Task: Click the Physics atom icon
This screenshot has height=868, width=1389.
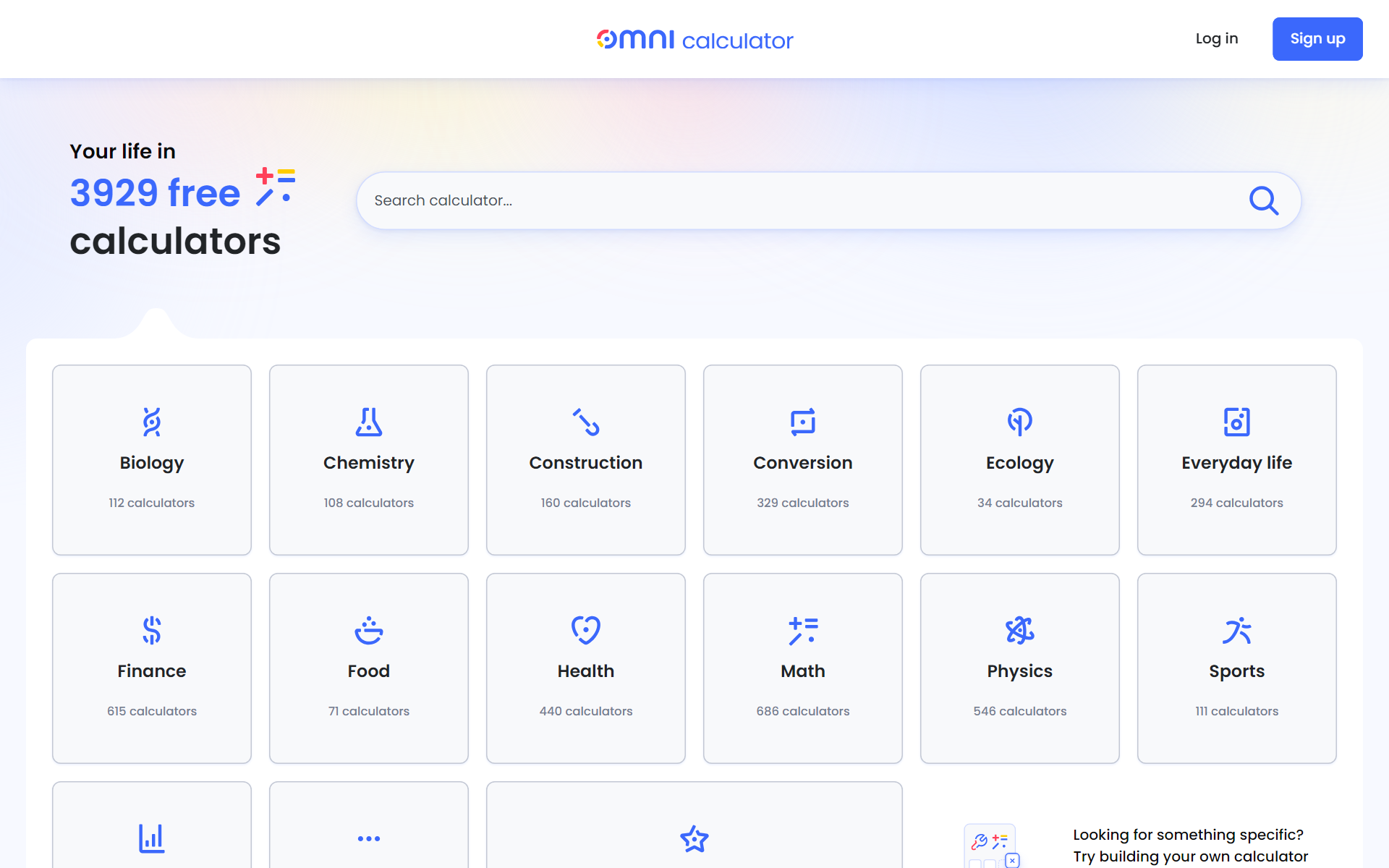Action: click(x=1020, y=630)
